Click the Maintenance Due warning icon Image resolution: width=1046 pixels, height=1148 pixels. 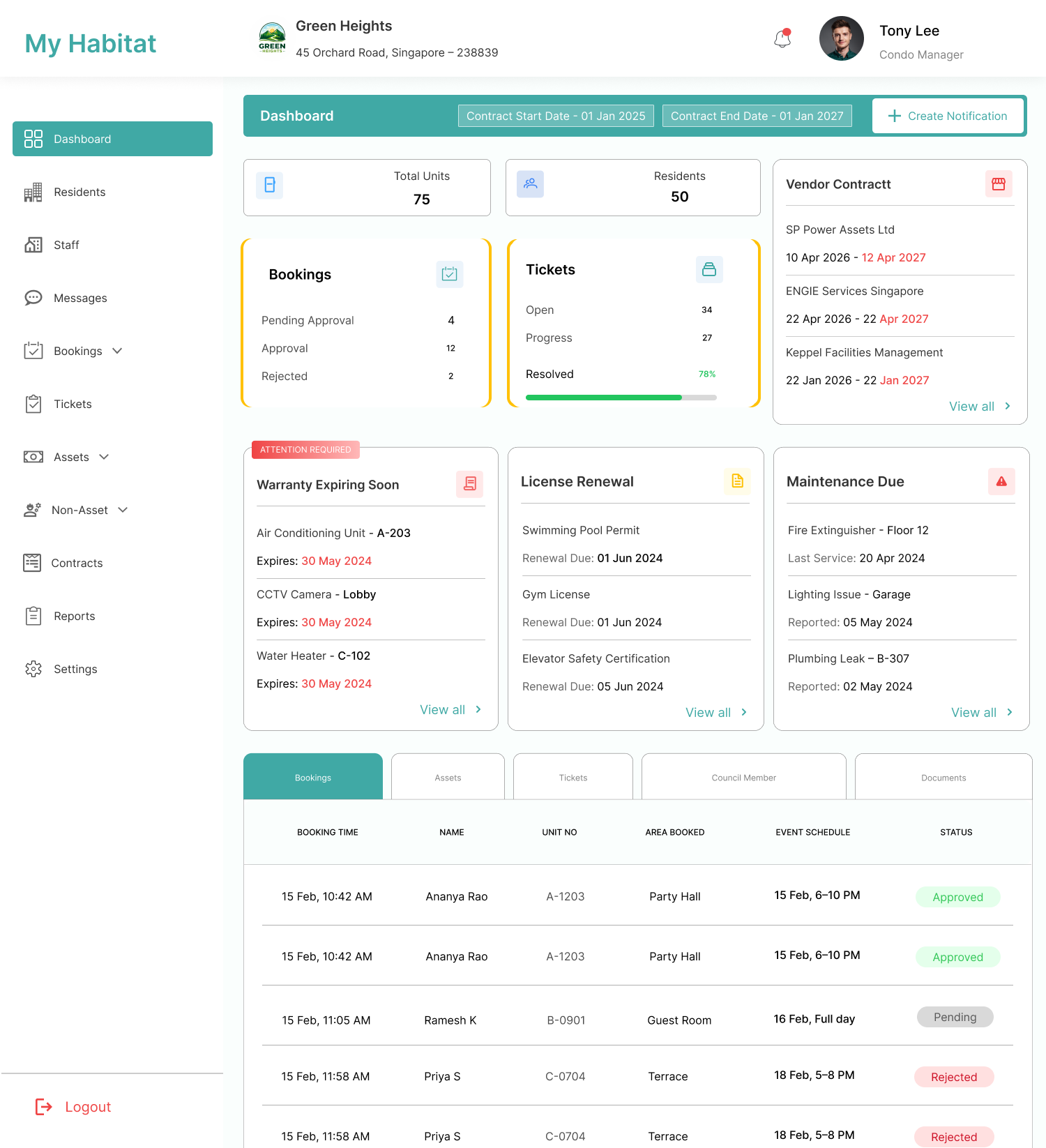coord(1001,481)
